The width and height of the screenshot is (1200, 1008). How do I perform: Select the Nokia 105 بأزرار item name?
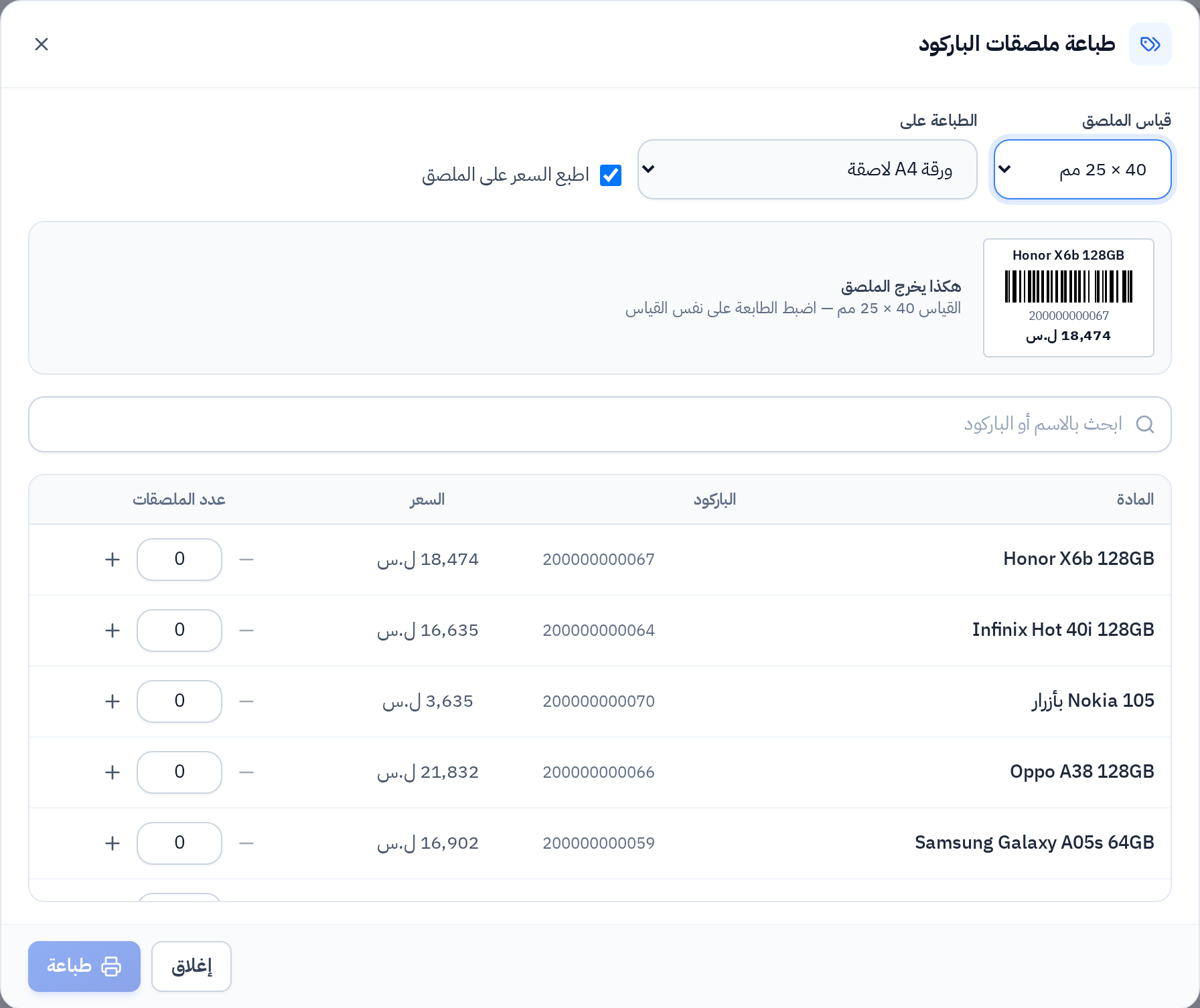[1093, 701]
